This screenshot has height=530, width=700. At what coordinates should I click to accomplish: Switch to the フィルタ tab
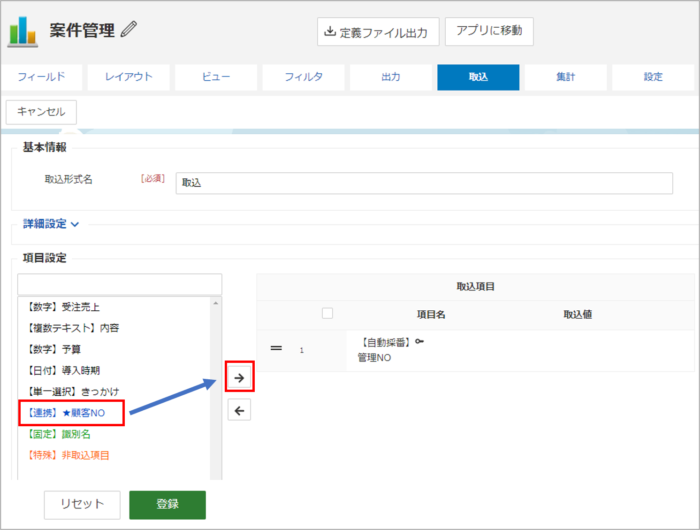click(x=304, y=77)
